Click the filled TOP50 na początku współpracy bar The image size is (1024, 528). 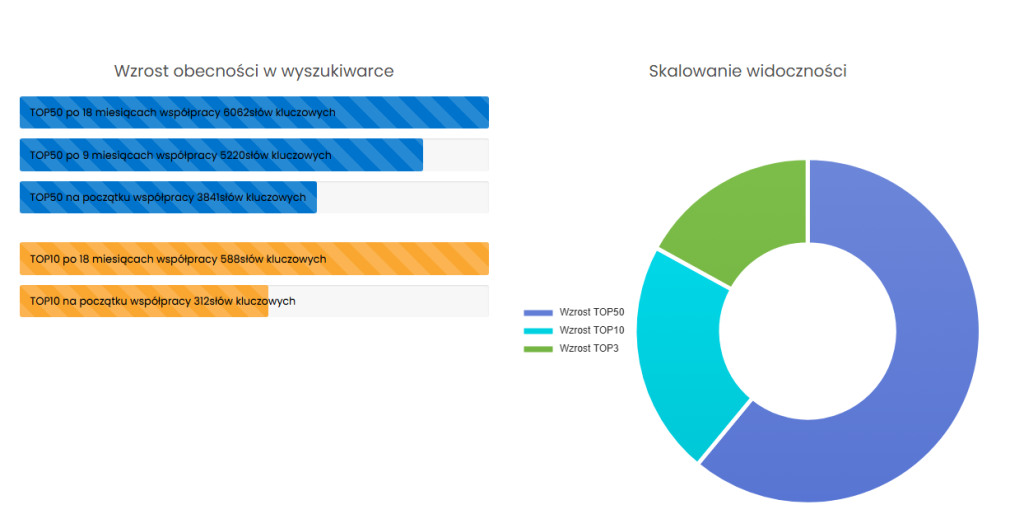click(168, 198)
